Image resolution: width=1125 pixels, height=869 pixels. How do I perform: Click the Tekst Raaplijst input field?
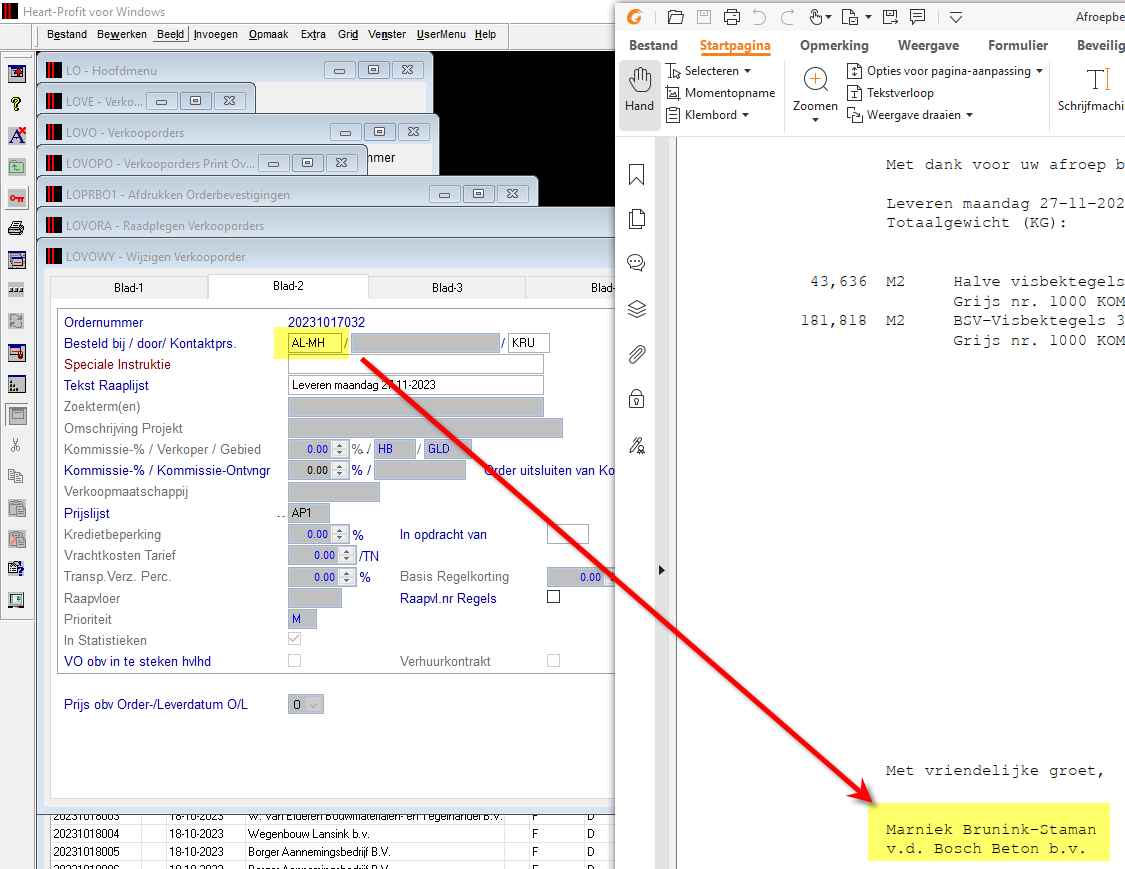[415, 385]
